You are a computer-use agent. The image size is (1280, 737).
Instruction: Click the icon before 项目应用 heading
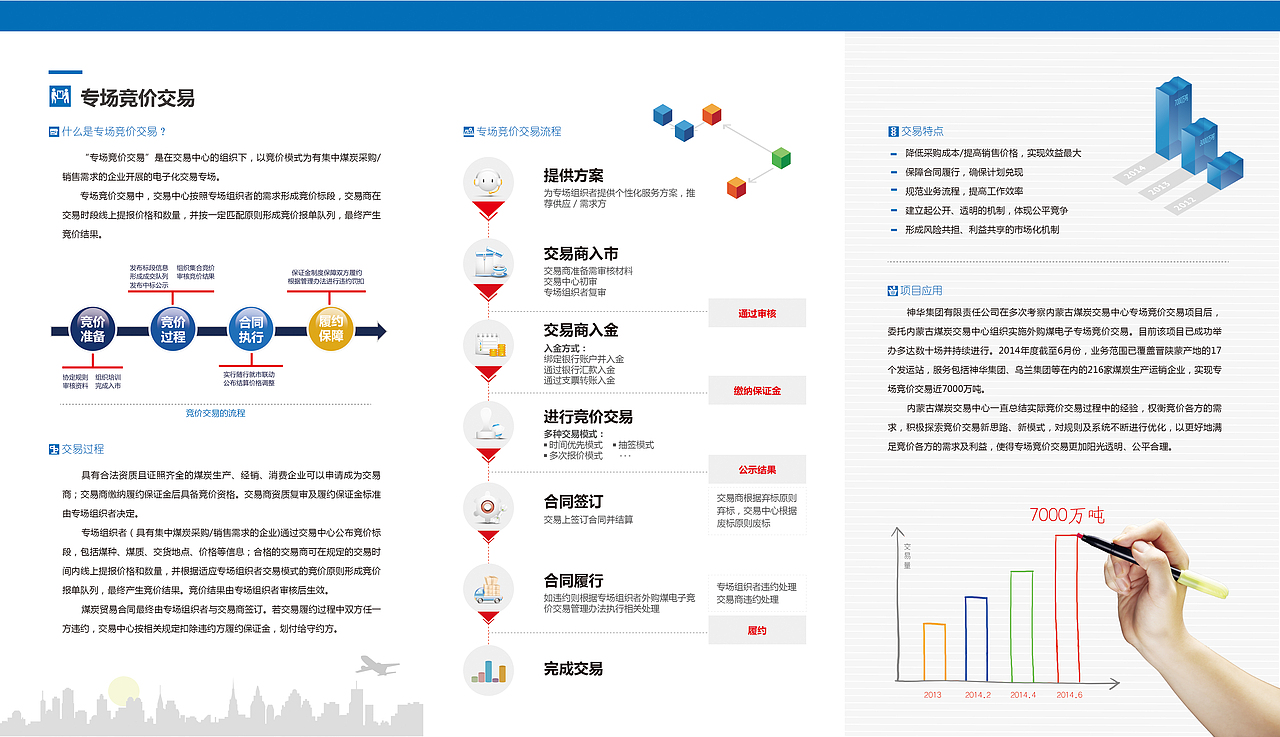point(893,291)
